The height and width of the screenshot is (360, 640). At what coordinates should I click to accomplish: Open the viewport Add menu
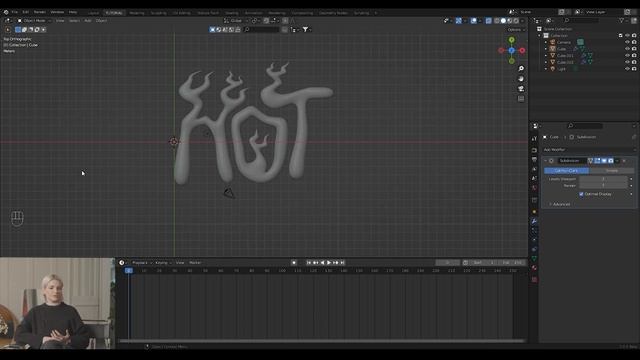pos(88,20)
